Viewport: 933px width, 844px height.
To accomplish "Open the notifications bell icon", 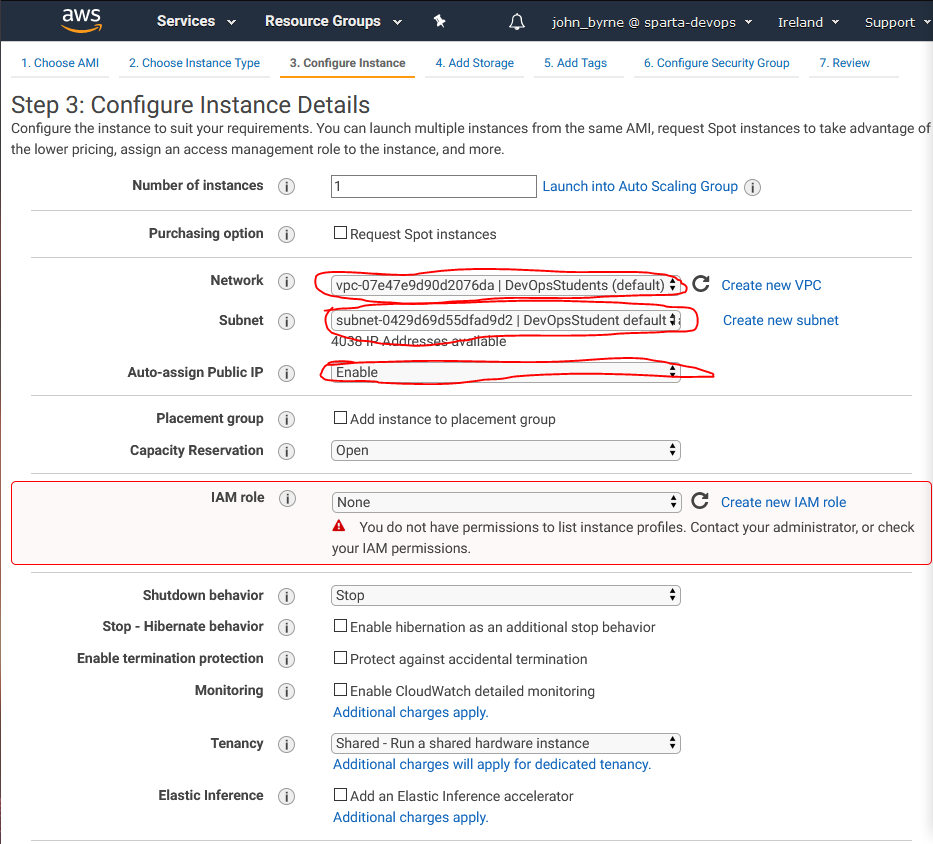I will pyautogui.click(x=516, y=22).
